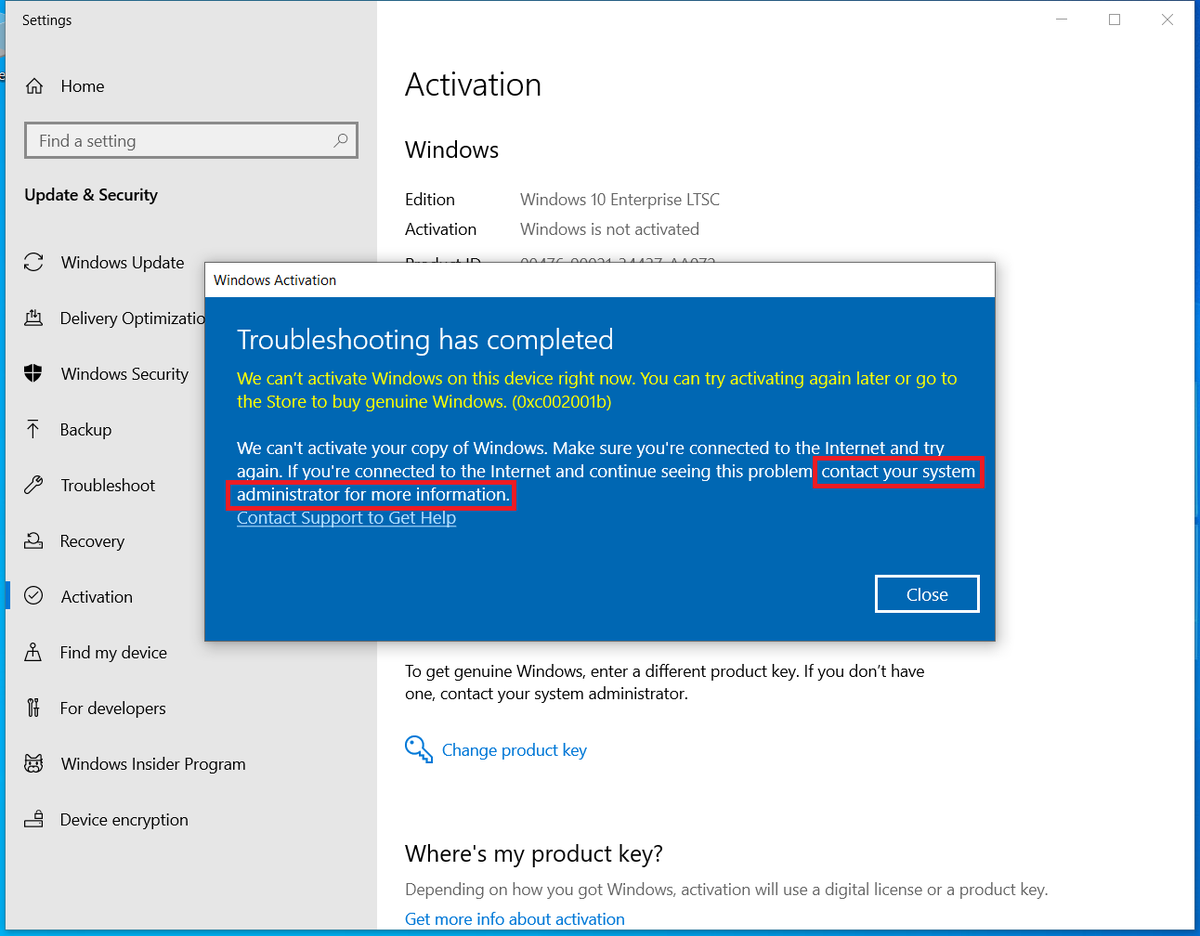Image resolution: width=1200 pixels, height=936 pixels.
Task: Click the Find my device icon
Action: (x=34, y=652)
